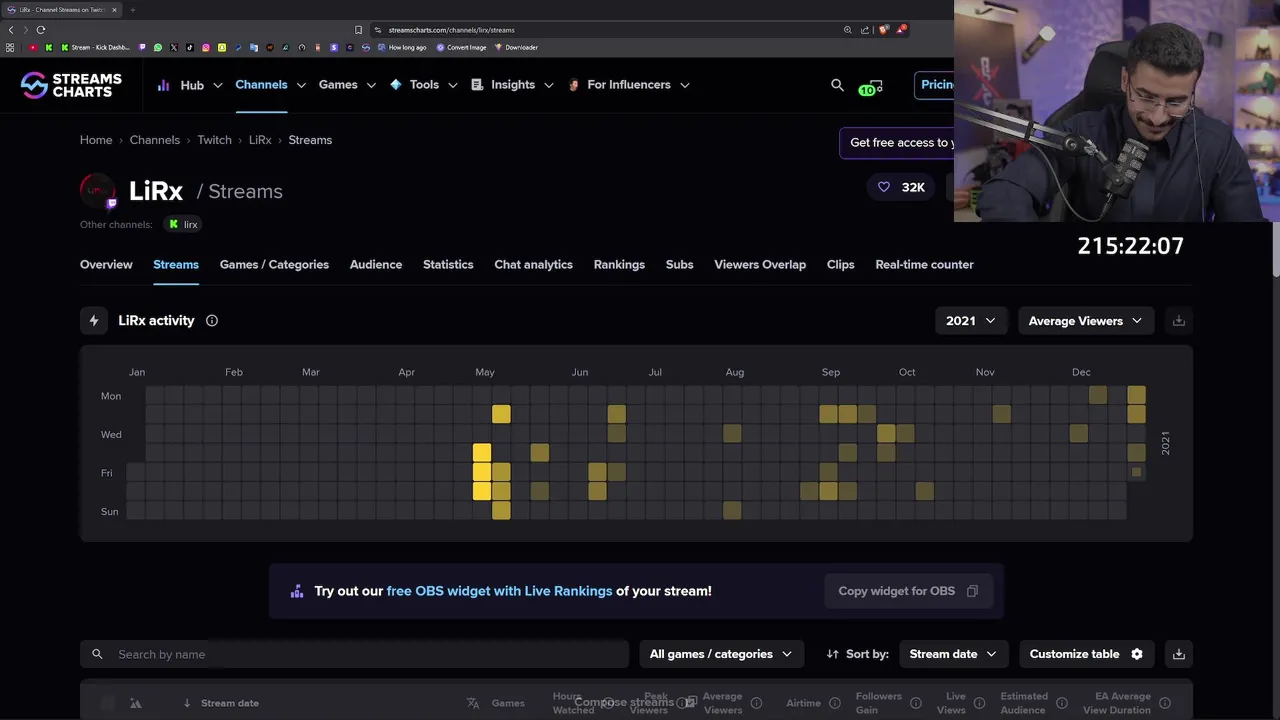
Task: Click the Streams Charts logo
Action: click(71, 85)
